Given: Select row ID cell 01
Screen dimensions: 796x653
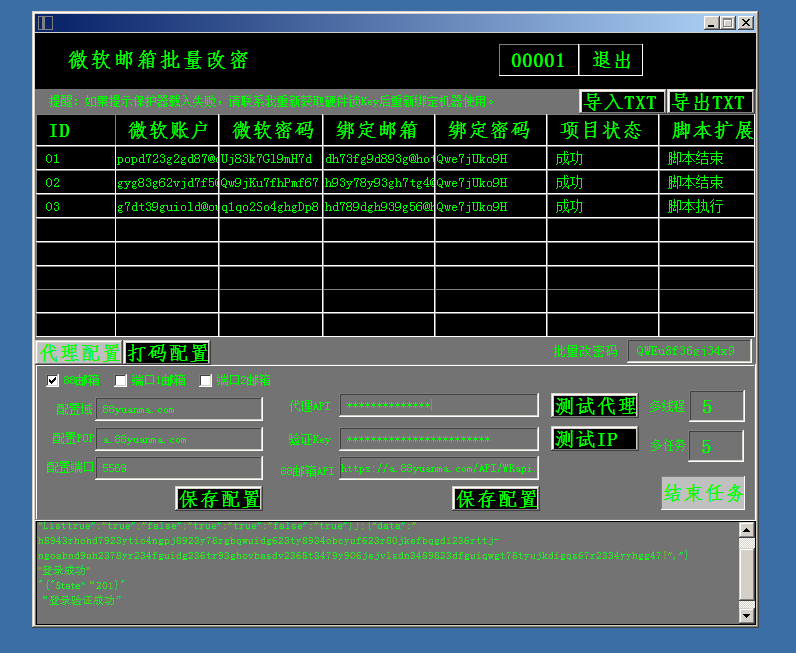Looking at the screenshot, I should click(x=76, y=159).
